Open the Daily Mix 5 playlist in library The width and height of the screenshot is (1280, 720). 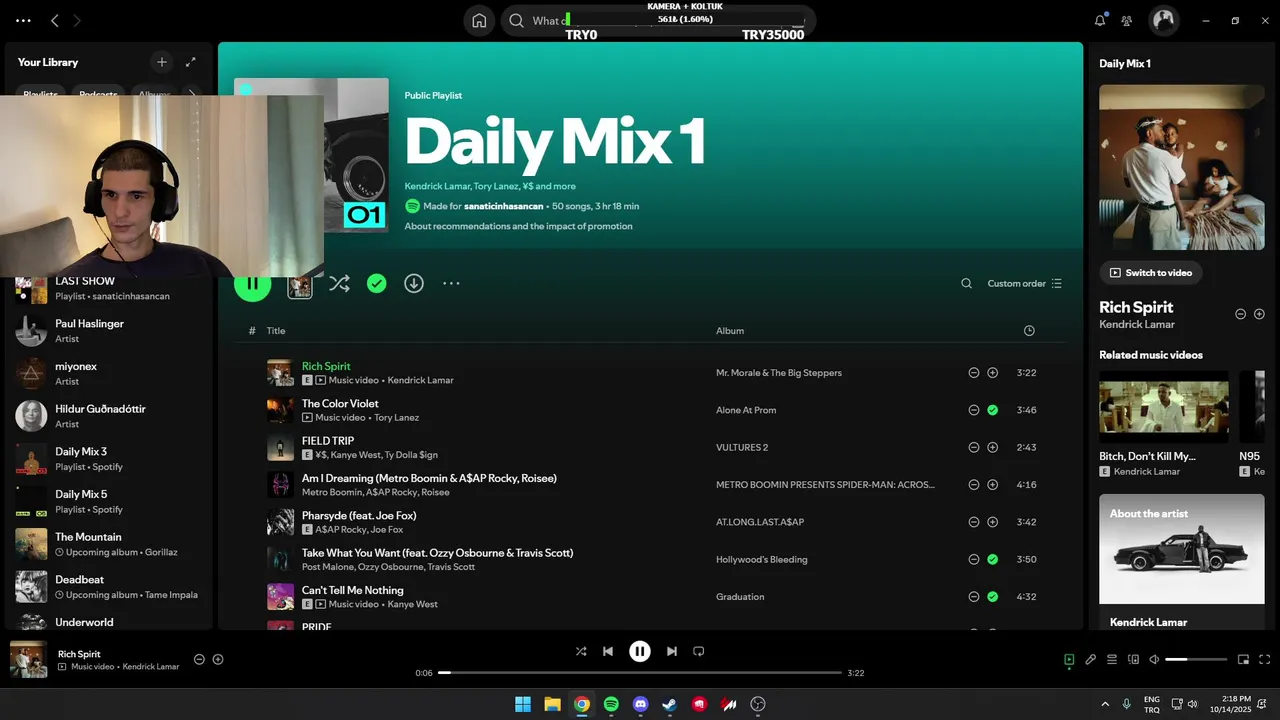click(108, 501)
